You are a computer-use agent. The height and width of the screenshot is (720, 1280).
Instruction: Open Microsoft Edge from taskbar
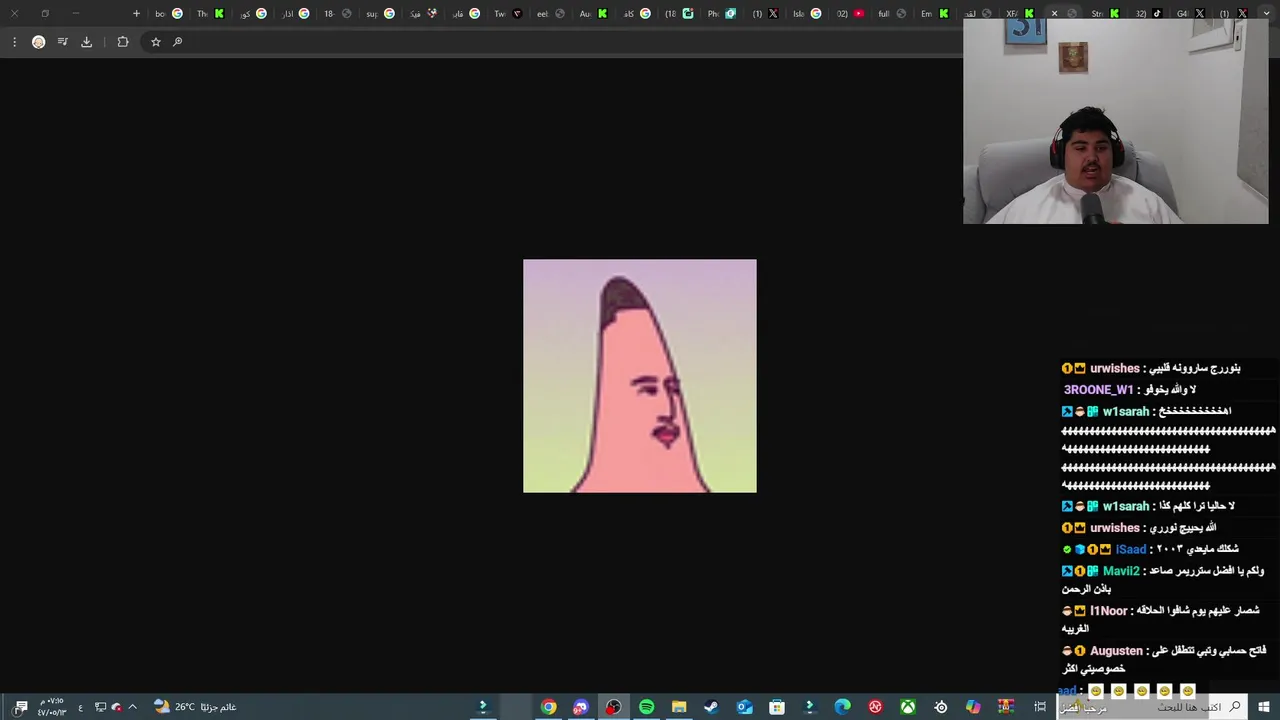tap(842, 707)
